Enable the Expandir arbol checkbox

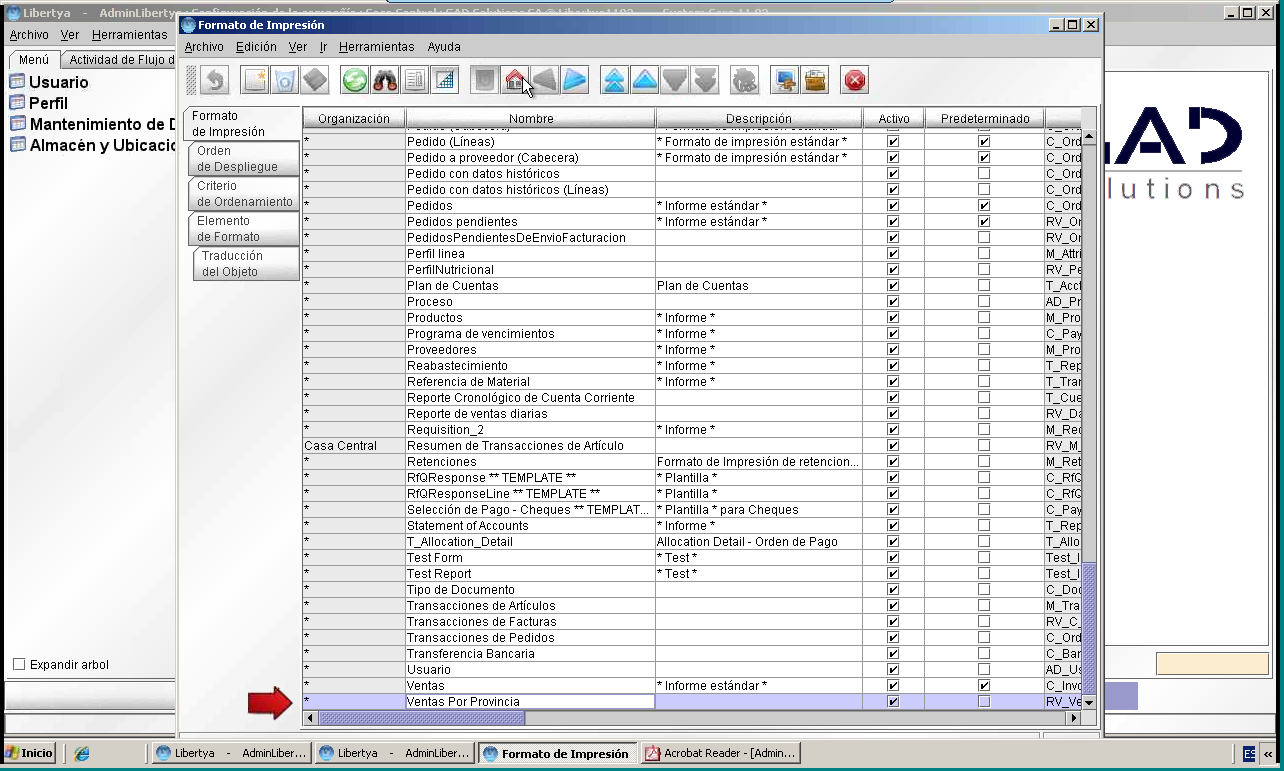click(x=19, y=665)
